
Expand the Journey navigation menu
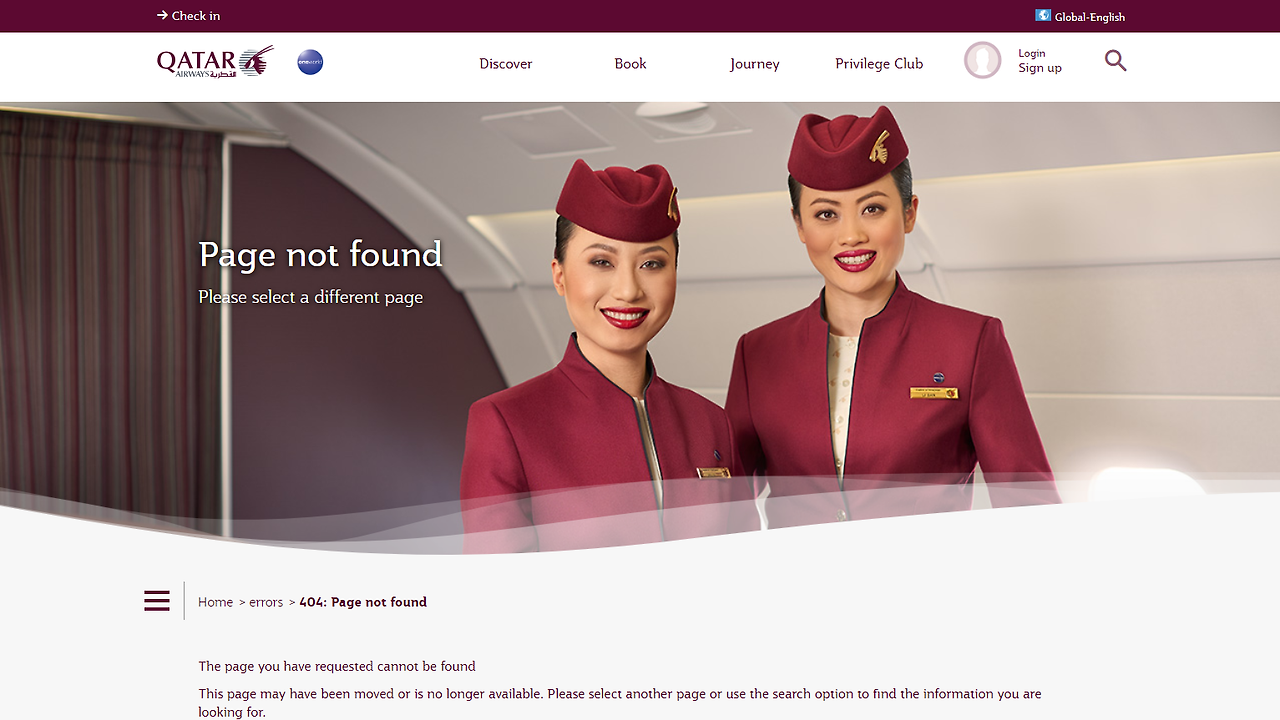click(754, 64)
